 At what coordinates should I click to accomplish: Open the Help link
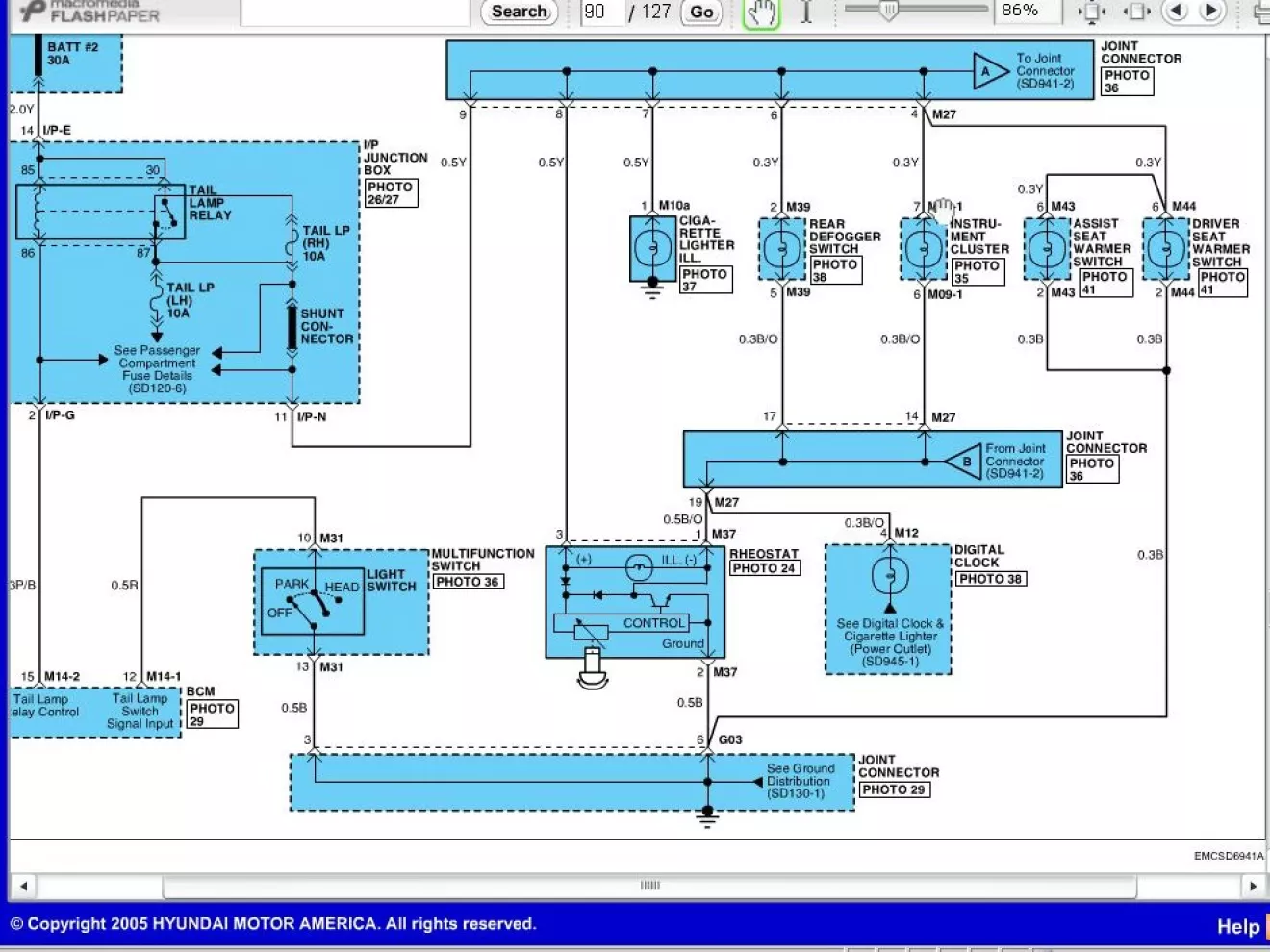1237,927
